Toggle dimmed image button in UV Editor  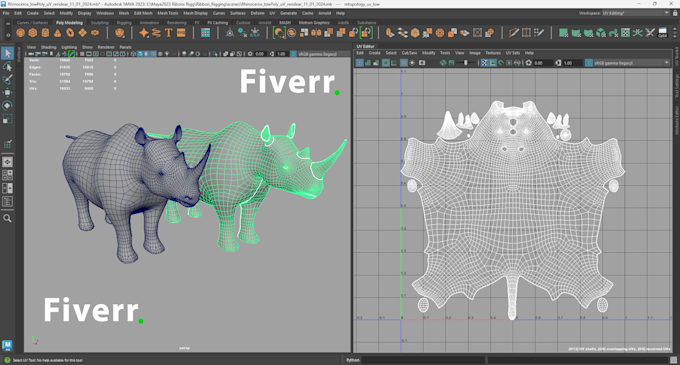pos(451,63)
